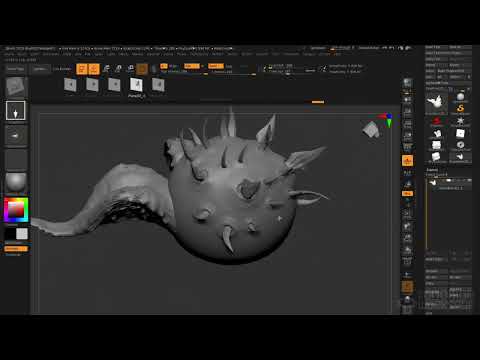Open the Brush menu
The image size is (480, 360).
pyautogui.click(x=22, y=54)
